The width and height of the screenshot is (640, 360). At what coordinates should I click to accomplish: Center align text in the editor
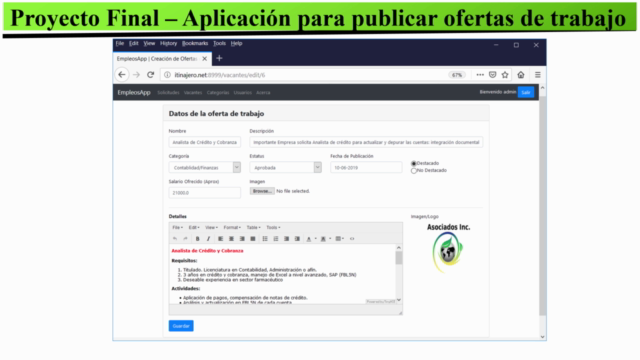click(231, 239)
